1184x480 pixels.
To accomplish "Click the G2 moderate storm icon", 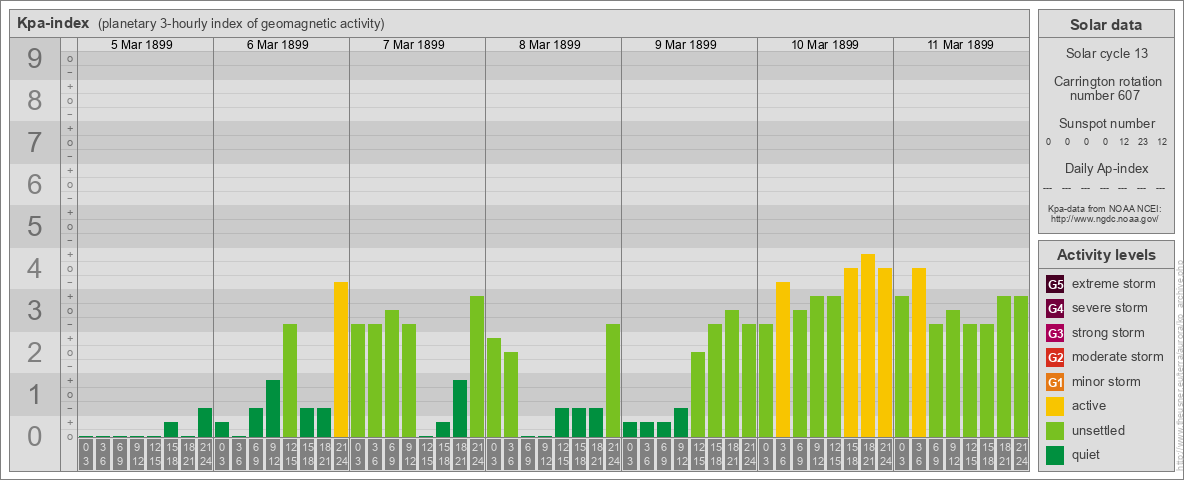I will click(x=1055, y=357).
